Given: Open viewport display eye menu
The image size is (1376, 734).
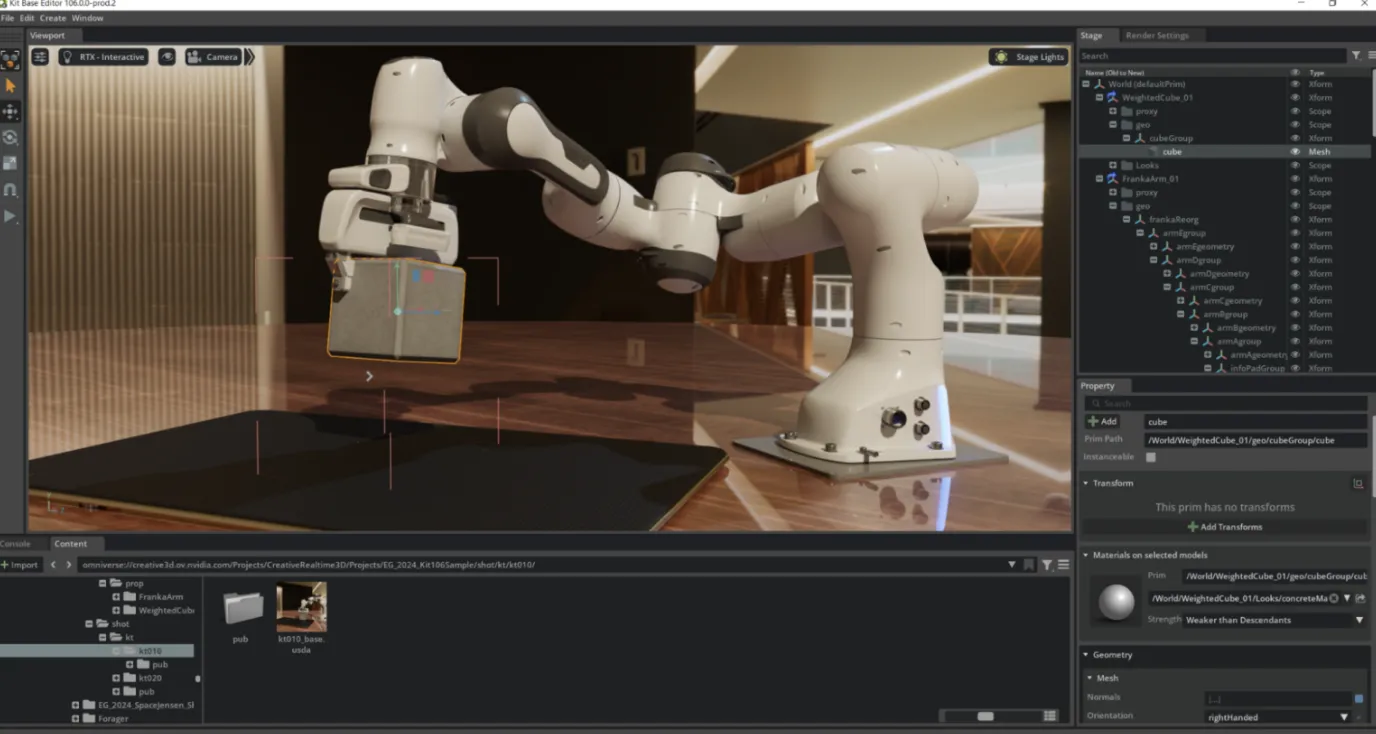Looking at the screenshot, I should point(167,57).
